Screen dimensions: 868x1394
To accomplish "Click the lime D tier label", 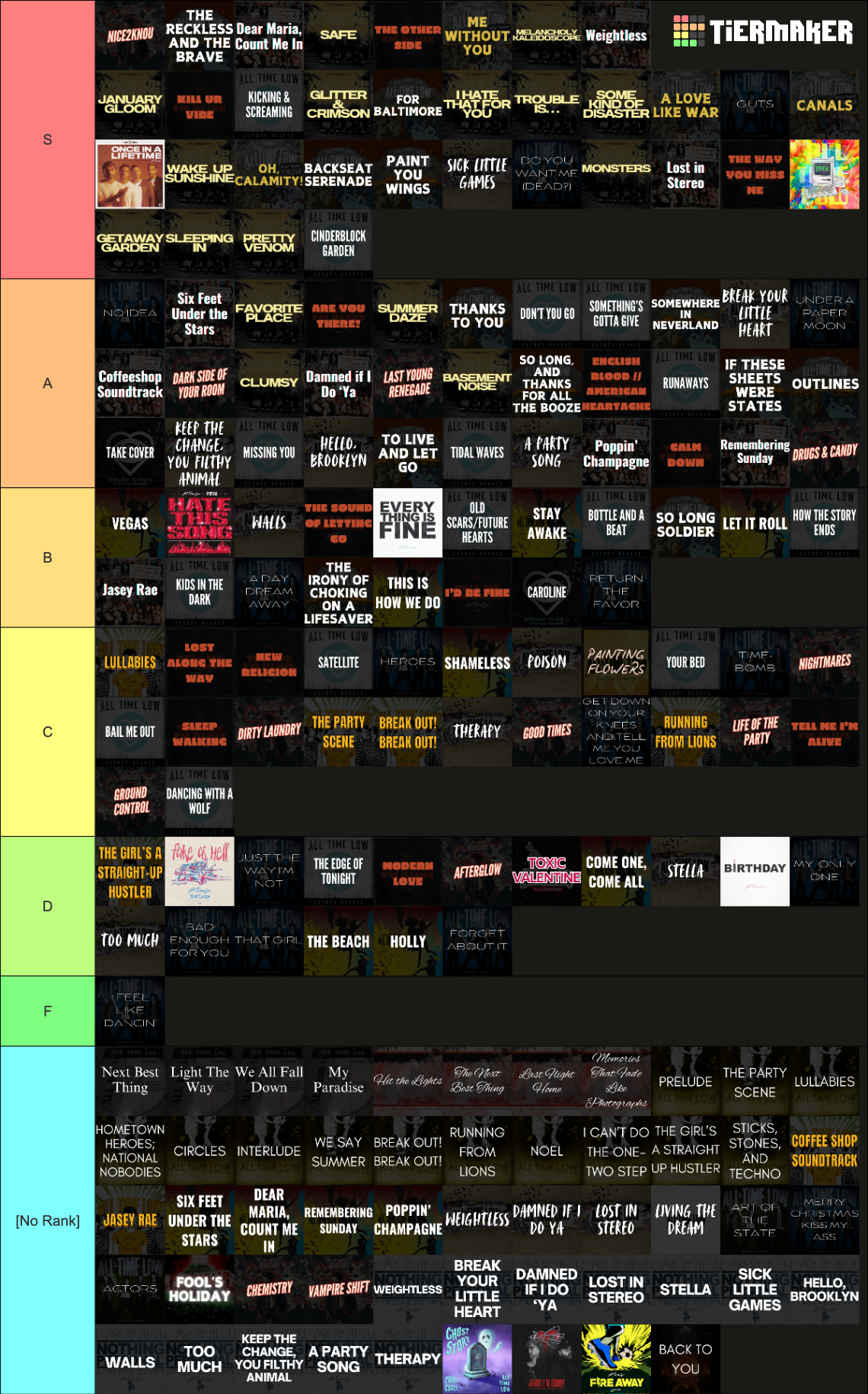I will tap(47, 906).
